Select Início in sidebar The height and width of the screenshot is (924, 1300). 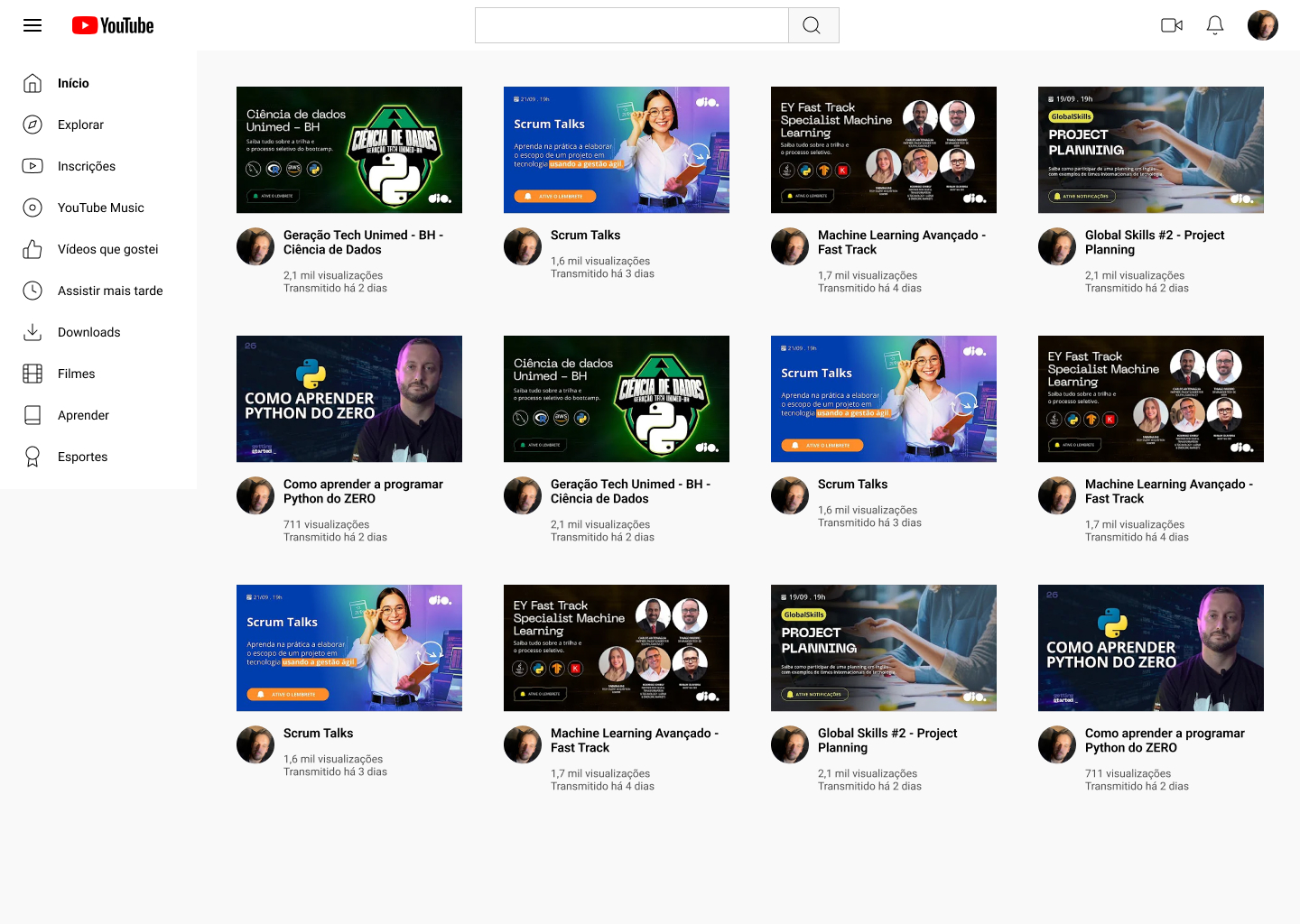[73, 83]
